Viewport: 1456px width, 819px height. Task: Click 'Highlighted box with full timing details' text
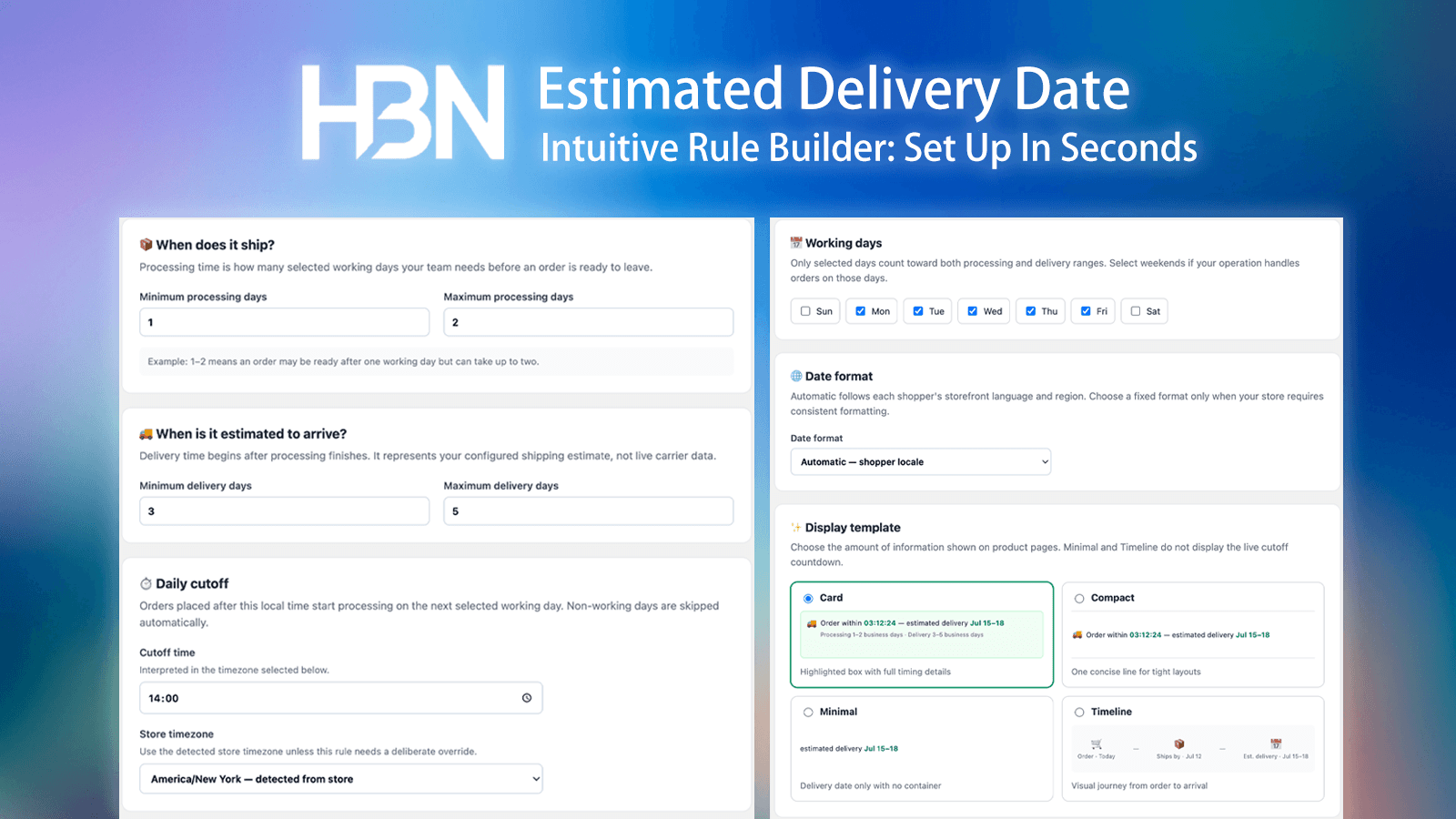pyautogui.click(x=875, y=672)
